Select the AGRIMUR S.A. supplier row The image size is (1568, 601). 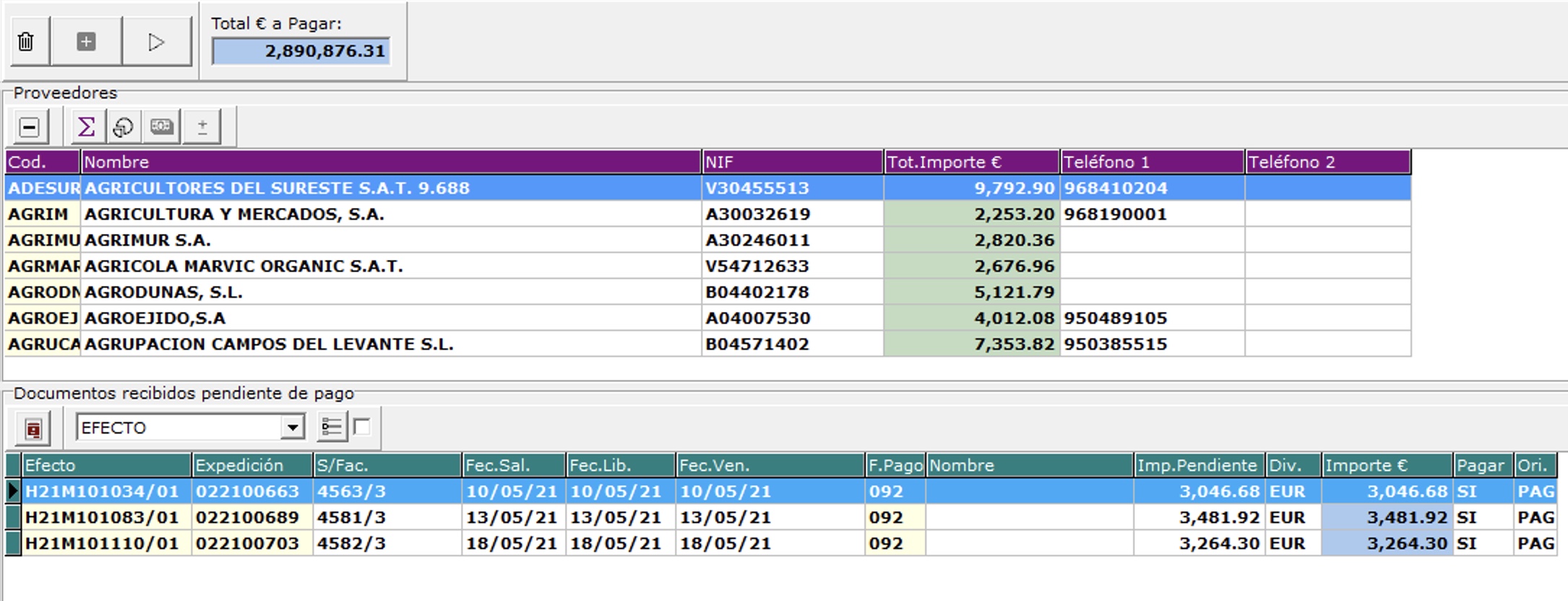[390, 240]
